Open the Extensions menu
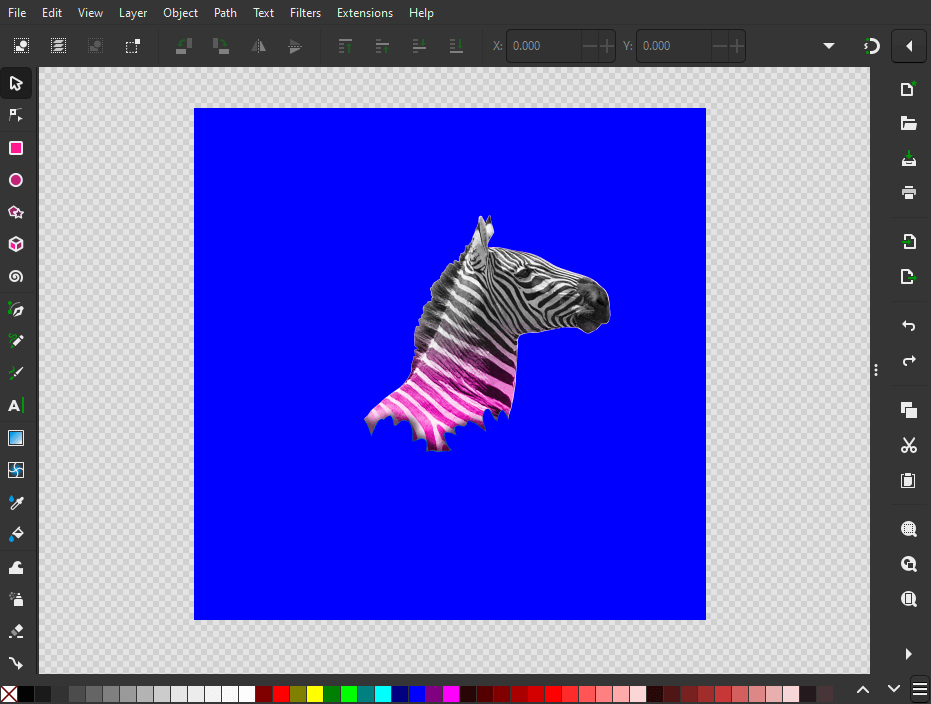931x704 pixels. tap(365, 12)
